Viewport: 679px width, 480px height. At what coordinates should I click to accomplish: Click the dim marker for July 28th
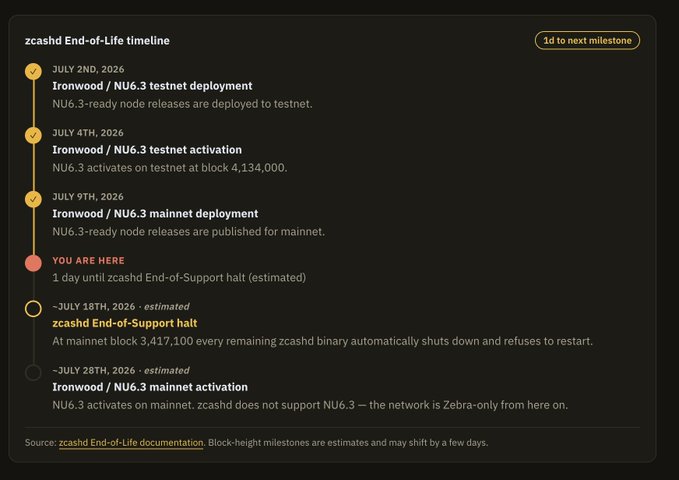pos(33,373)
